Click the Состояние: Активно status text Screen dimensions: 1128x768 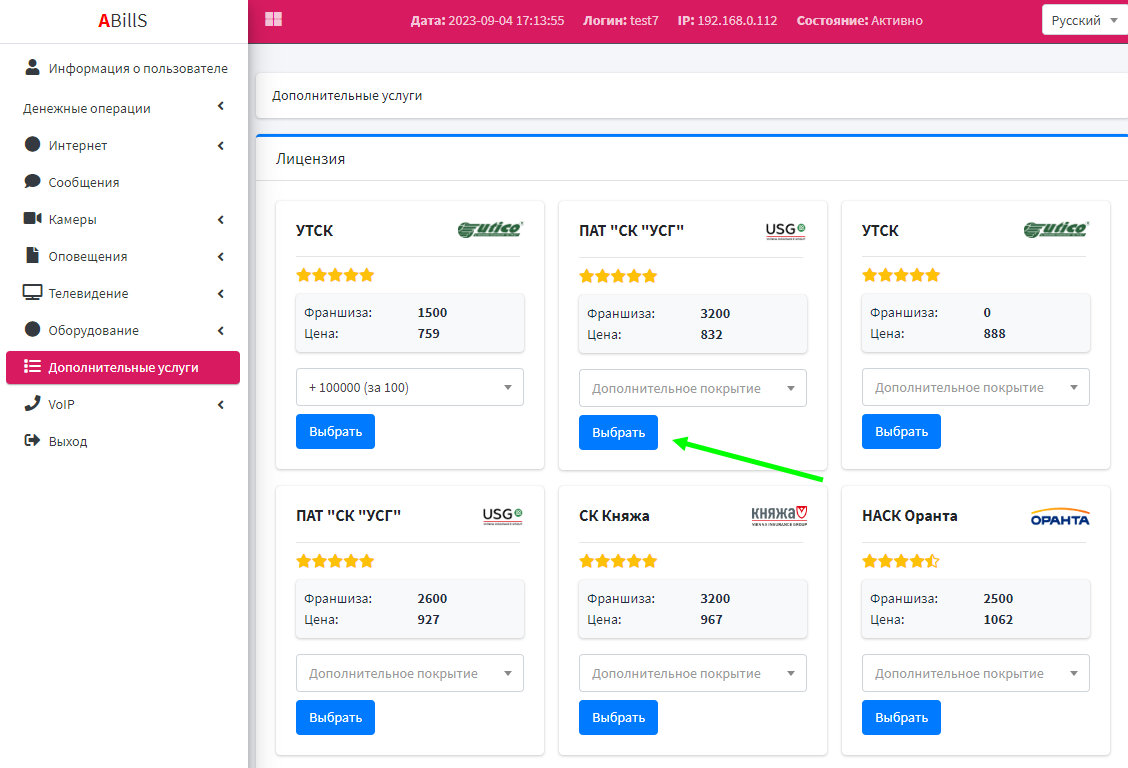click(860, 20)
